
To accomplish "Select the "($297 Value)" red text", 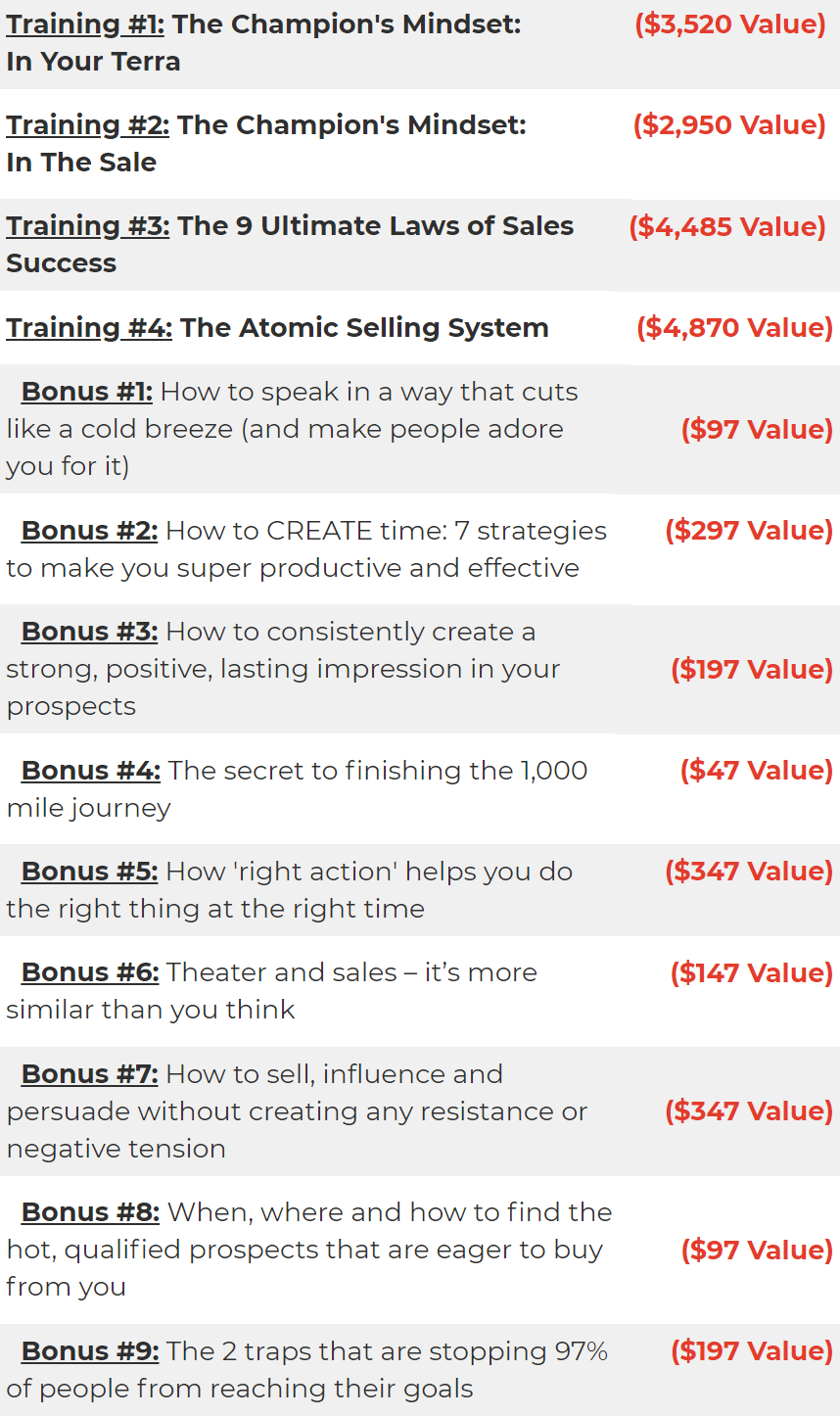I will point(749,531).
